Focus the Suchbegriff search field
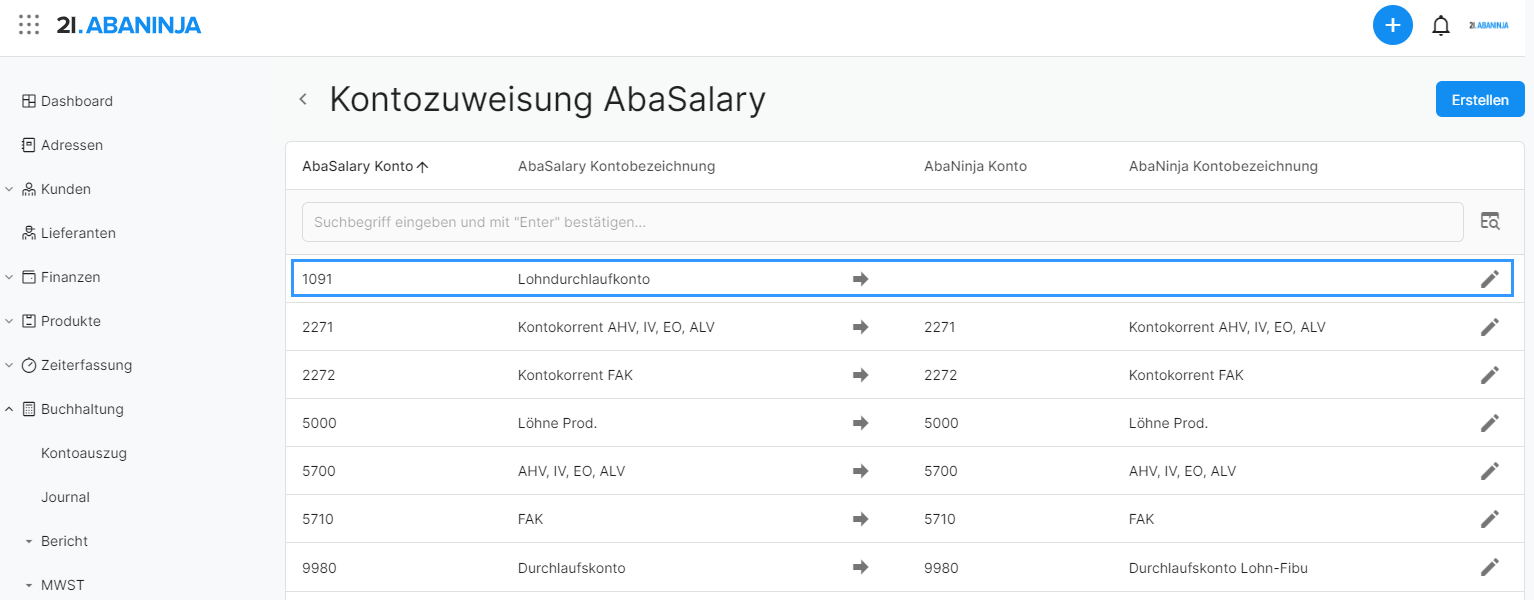The image size is (1534, 600). coord(883,222)
